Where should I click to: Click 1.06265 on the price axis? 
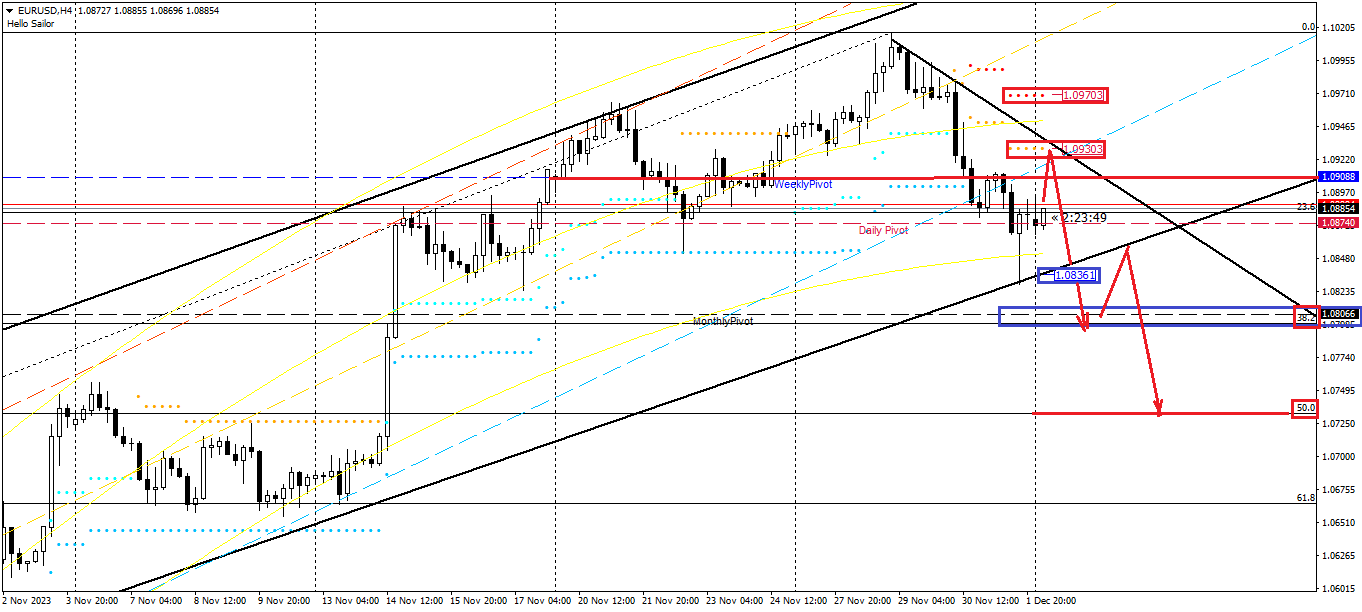pyautogui.click(x=1339, y=555)
